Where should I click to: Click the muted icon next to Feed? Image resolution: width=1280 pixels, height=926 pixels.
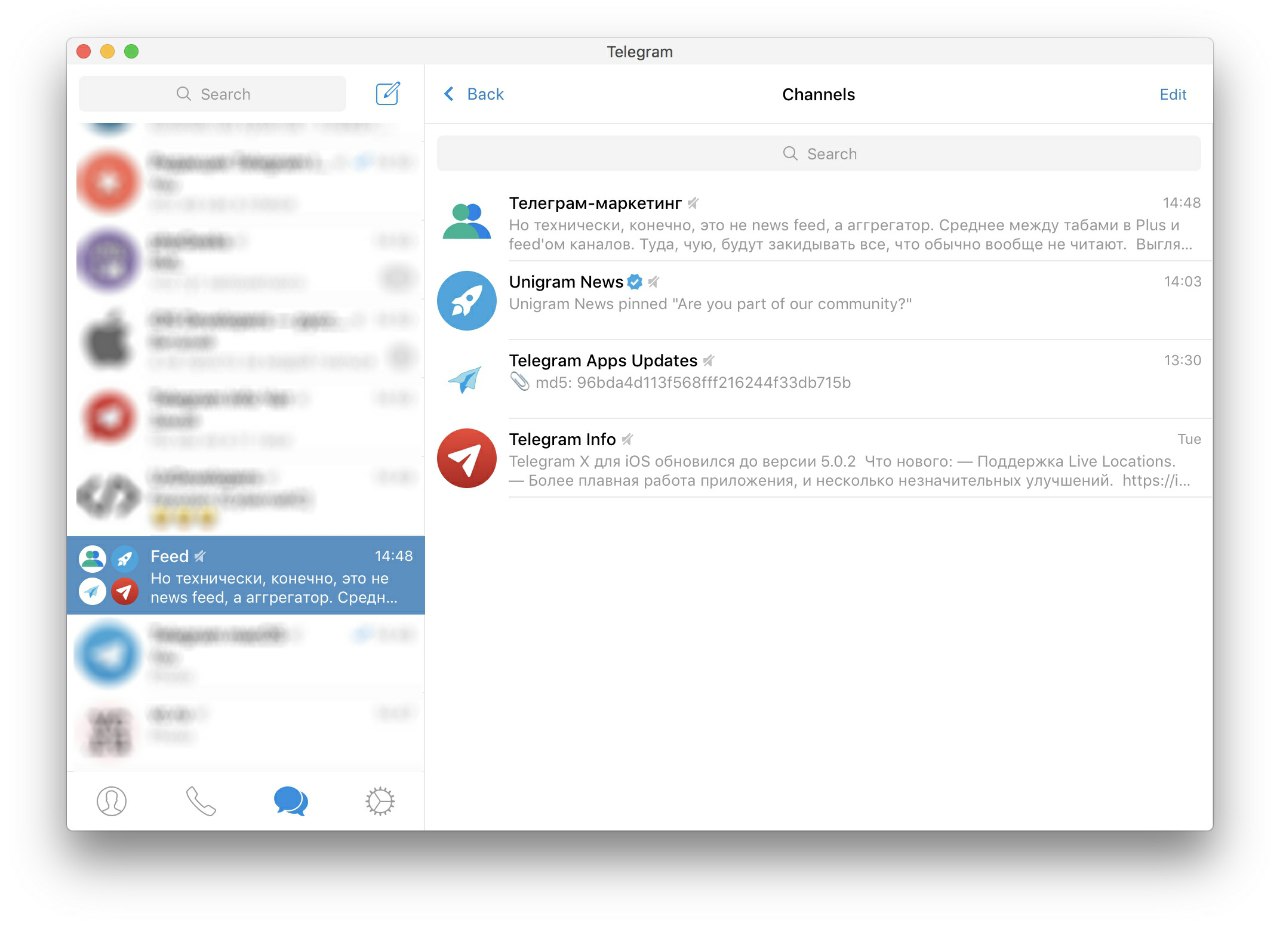pyautogui.click(x=200, y=557)
